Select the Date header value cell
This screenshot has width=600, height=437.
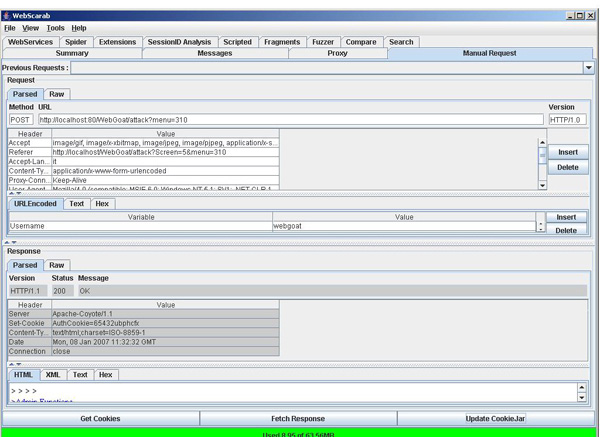coord(165,342)
